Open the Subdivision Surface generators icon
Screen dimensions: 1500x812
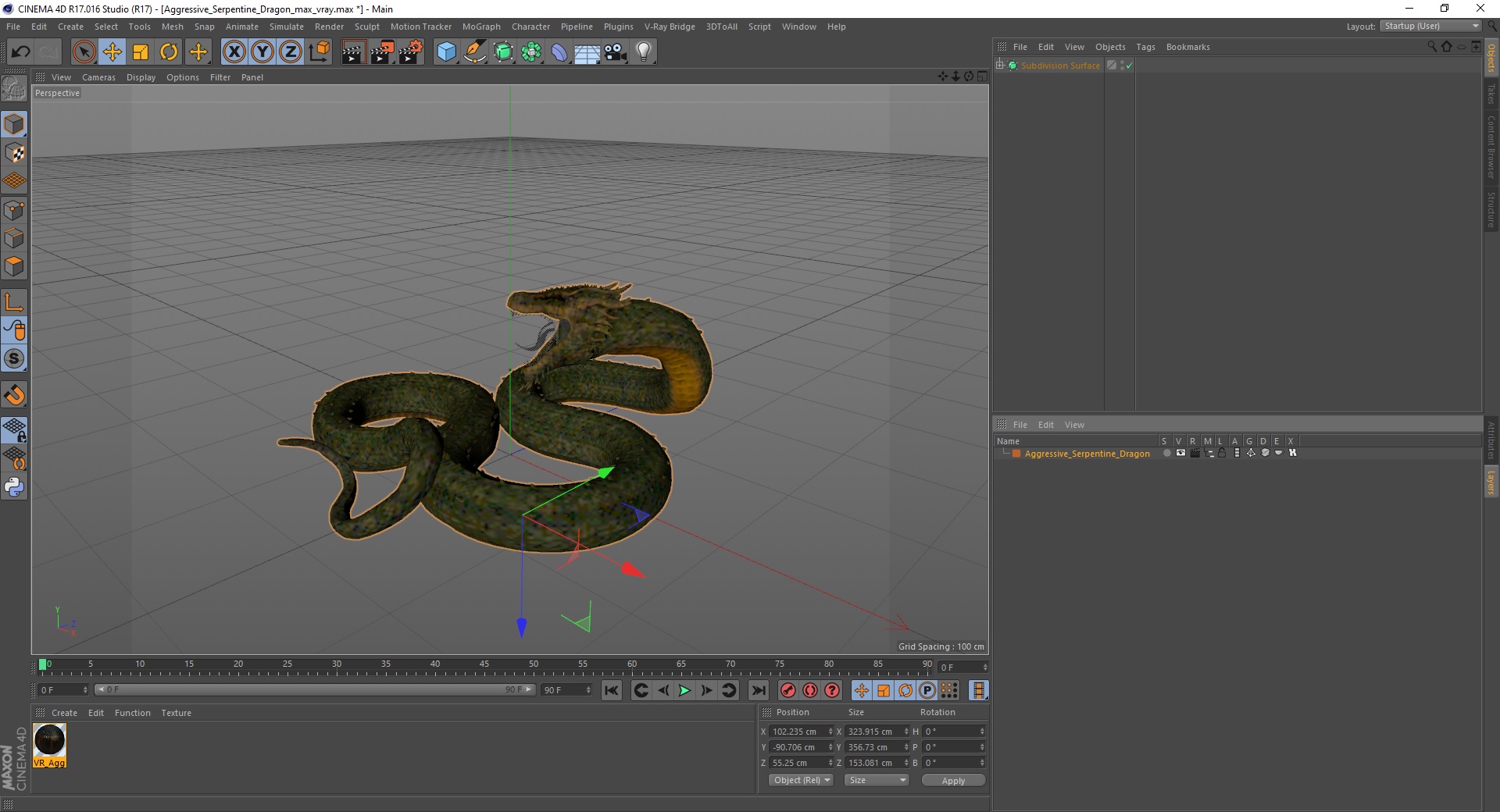coord(504,52)
